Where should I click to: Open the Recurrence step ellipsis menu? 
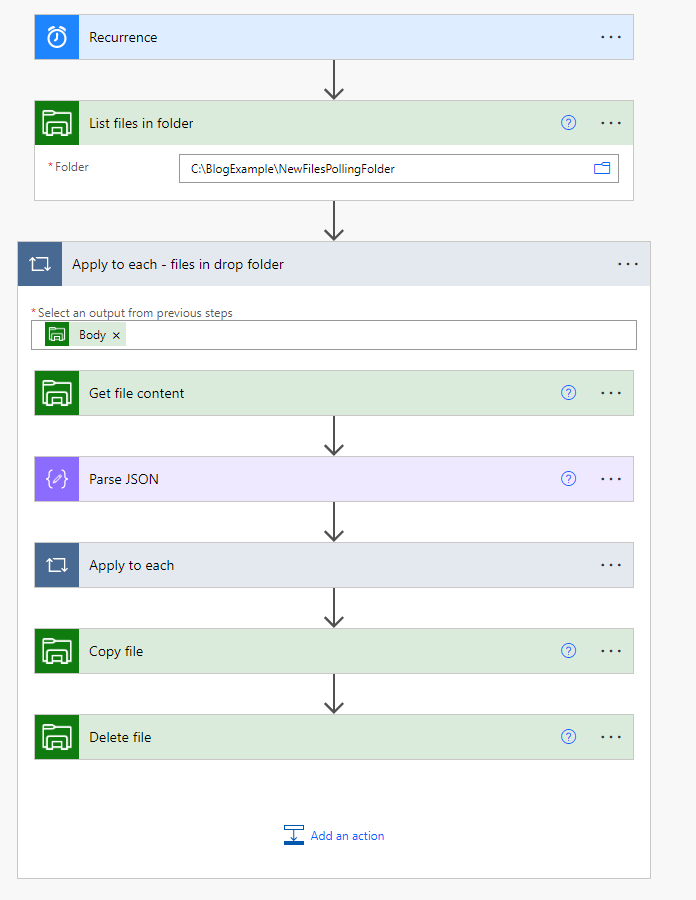[611, 37]
